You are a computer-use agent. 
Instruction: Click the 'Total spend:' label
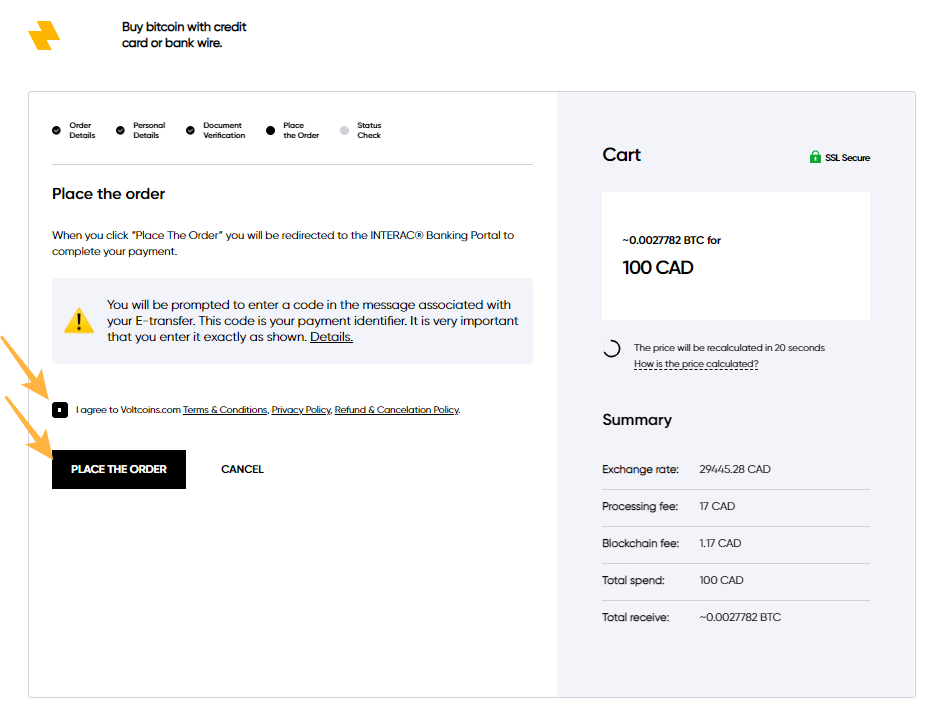[x=633, y=580]
